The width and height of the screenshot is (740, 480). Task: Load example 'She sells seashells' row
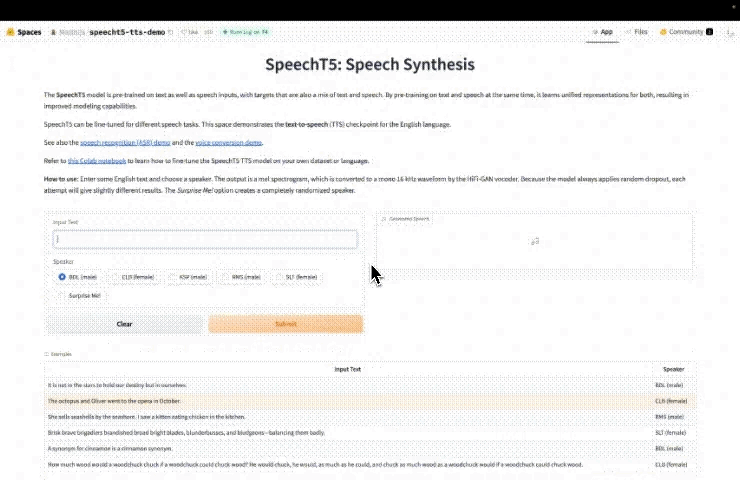[370, 417]
